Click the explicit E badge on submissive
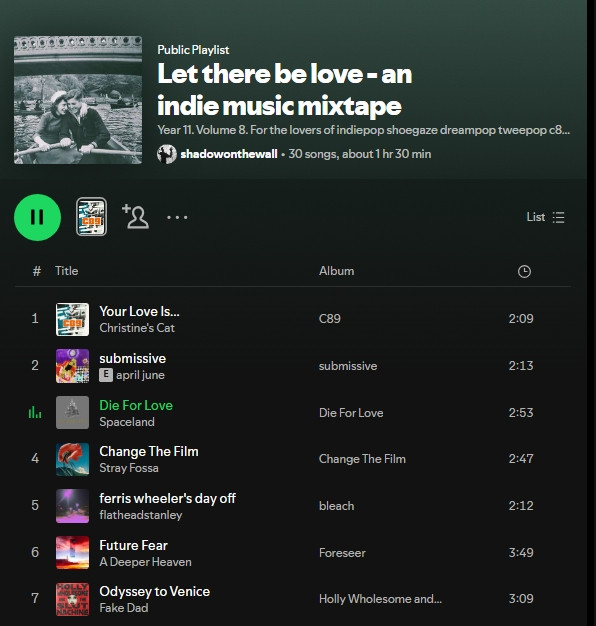 106,375
